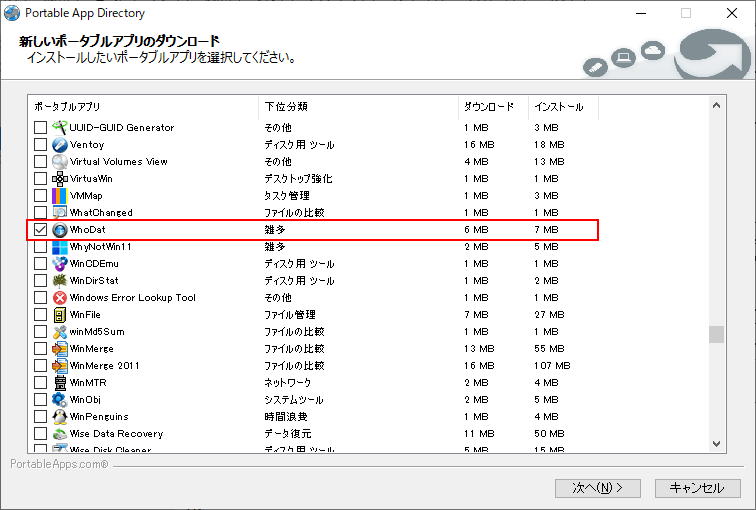This screenshot has width=756, height=510.
Task: Click the WinMerge app icon
Action: click(x=59, y=349)
